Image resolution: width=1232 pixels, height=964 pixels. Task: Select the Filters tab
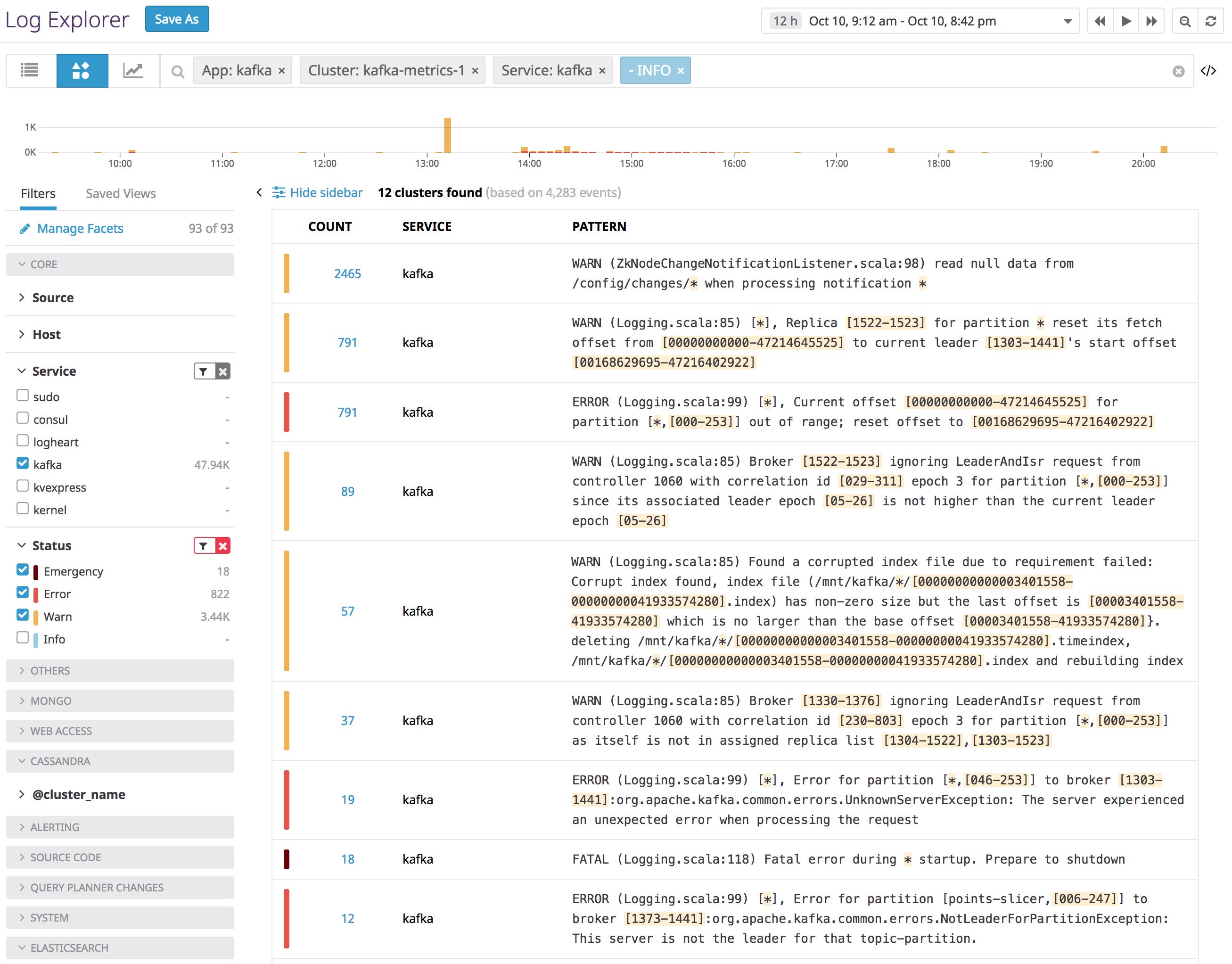click(37, 193)
